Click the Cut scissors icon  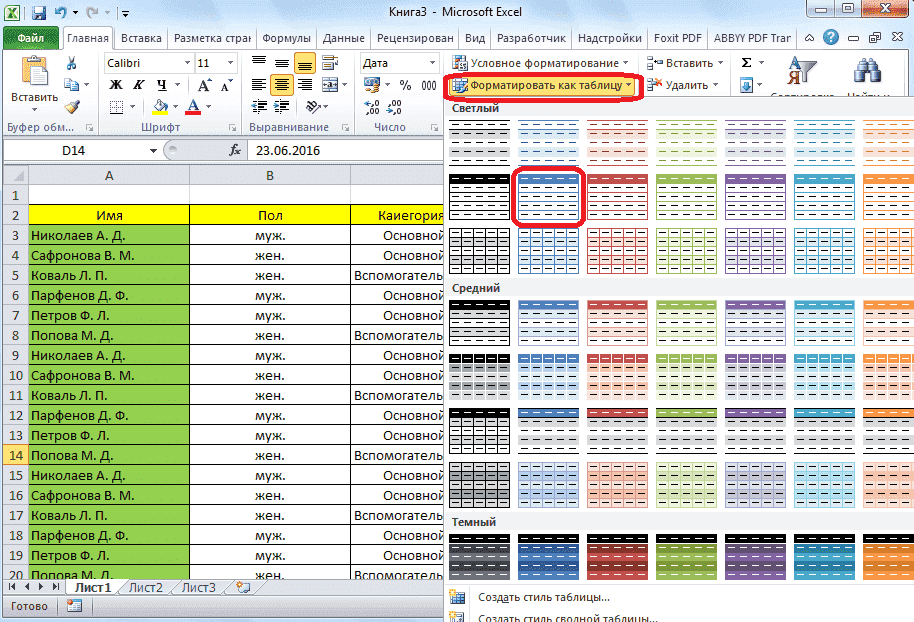point(71,63)
